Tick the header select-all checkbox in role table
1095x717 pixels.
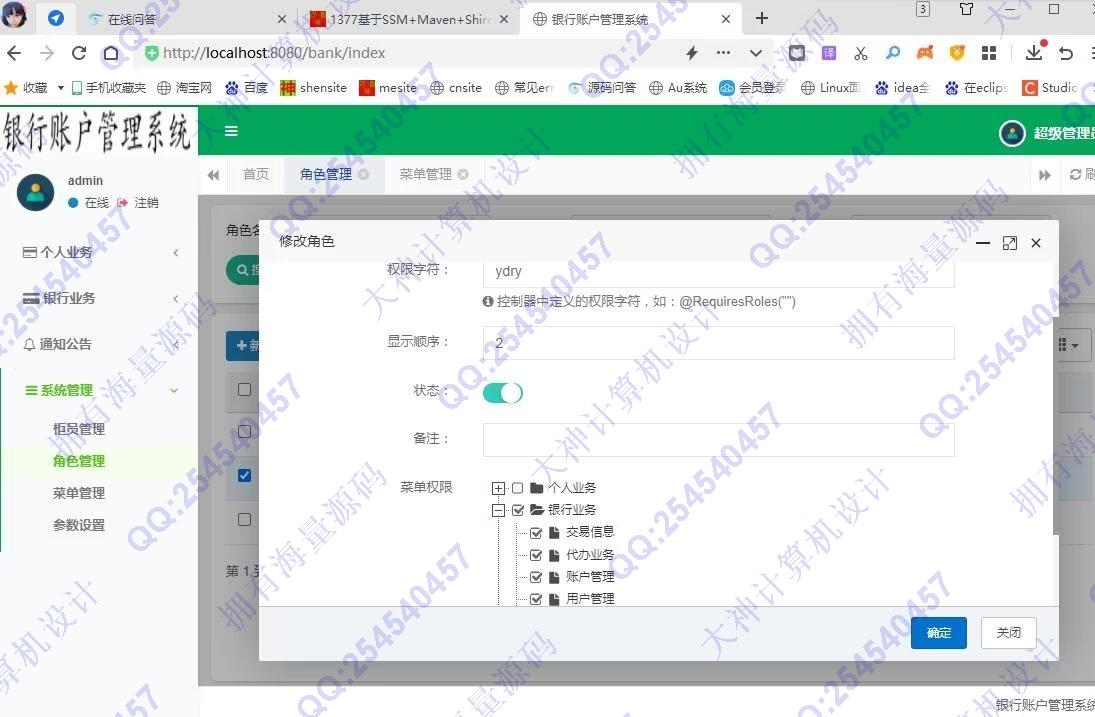(244, 390)
